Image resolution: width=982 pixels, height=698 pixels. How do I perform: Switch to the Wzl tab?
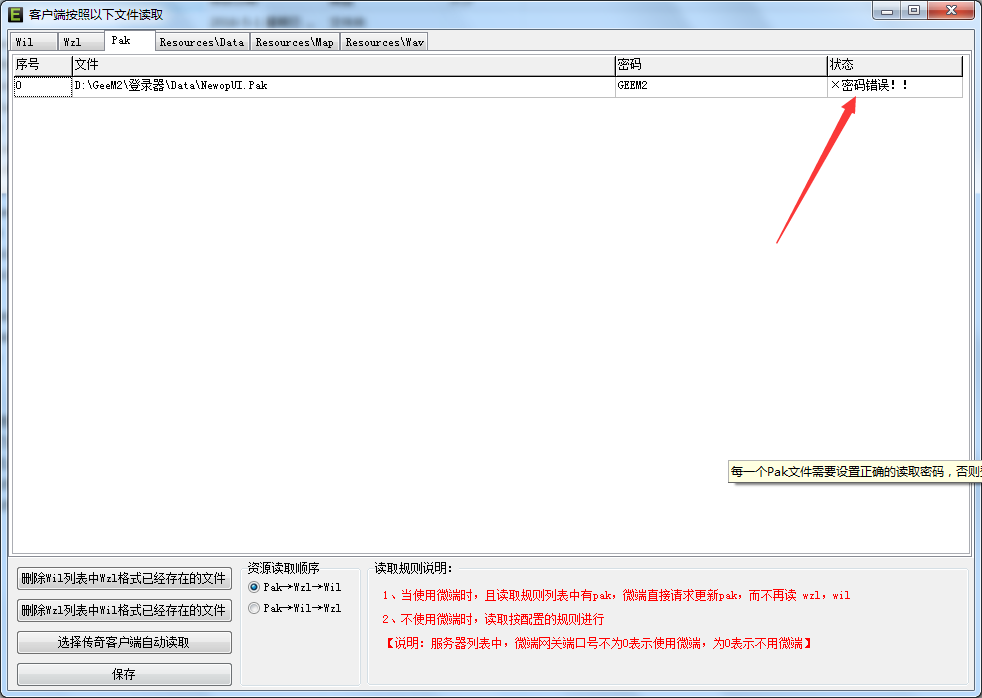(81, 42)
